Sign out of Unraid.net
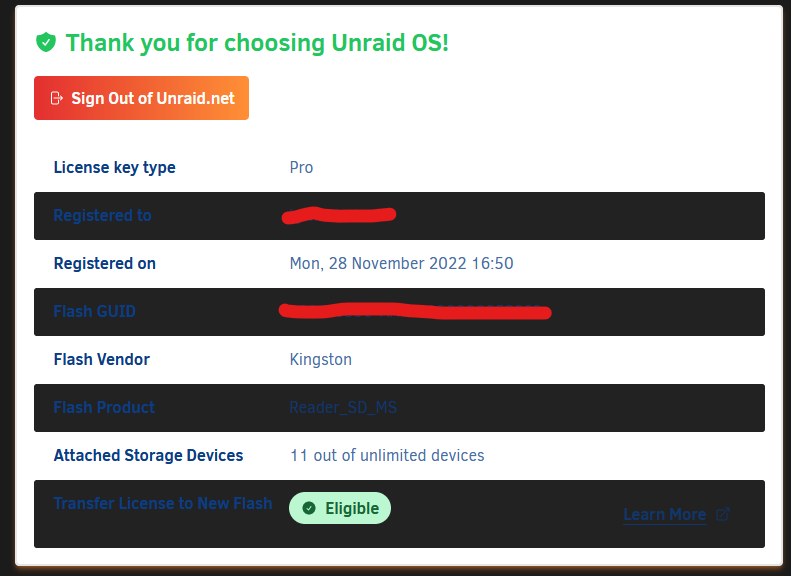The image size is (791, 576). [x=141, y=98]
